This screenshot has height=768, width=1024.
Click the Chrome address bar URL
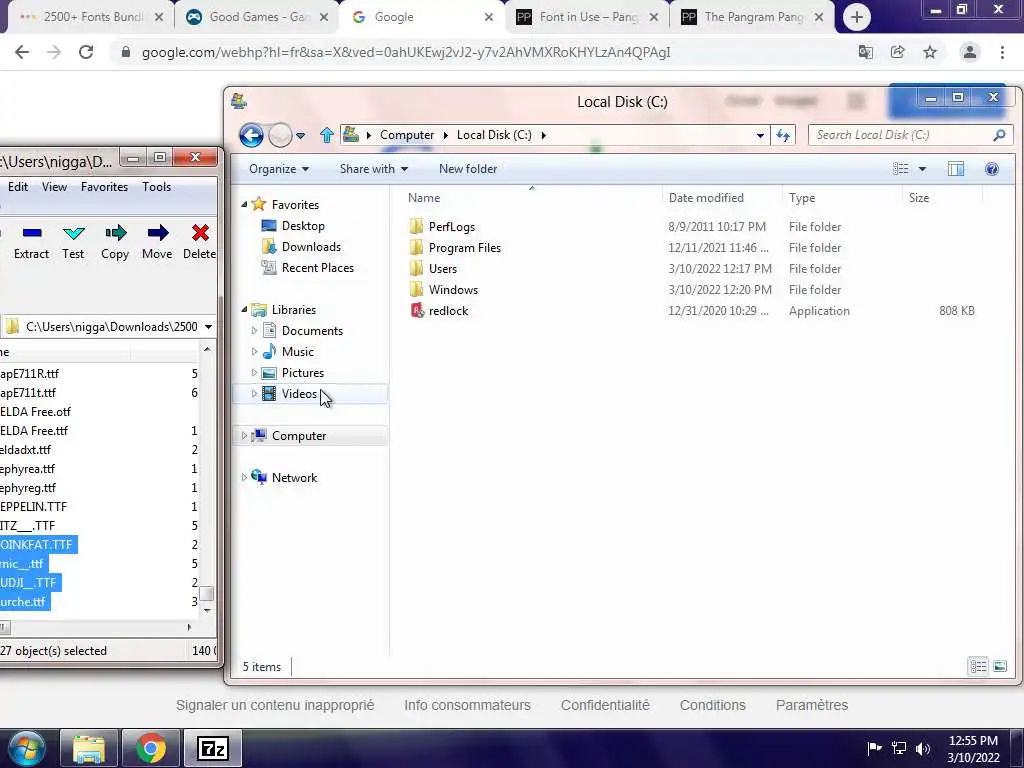(x=406, y=52)
